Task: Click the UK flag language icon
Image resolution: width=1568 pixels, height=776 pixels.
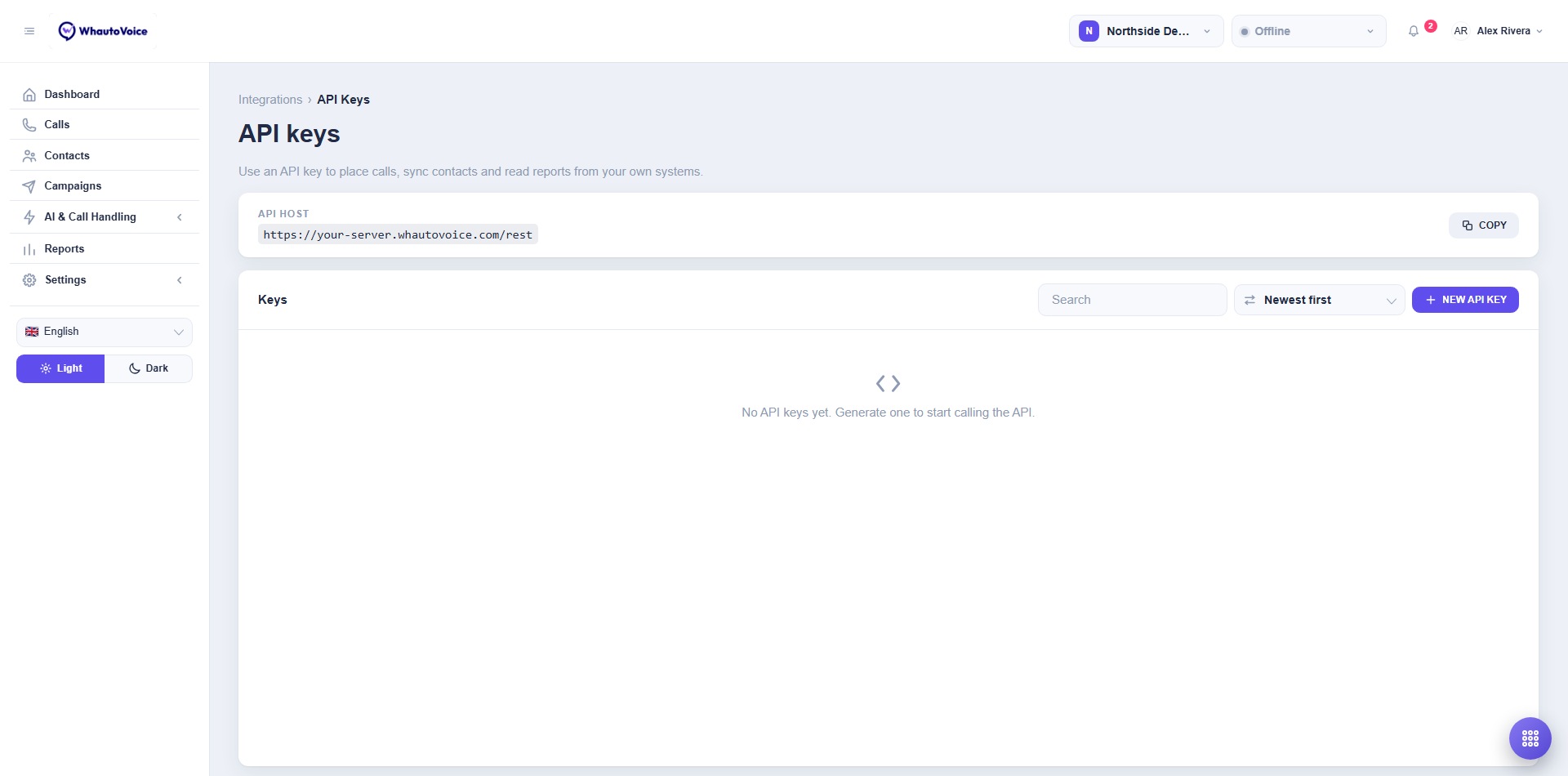Action: click(x=32, y=332)
